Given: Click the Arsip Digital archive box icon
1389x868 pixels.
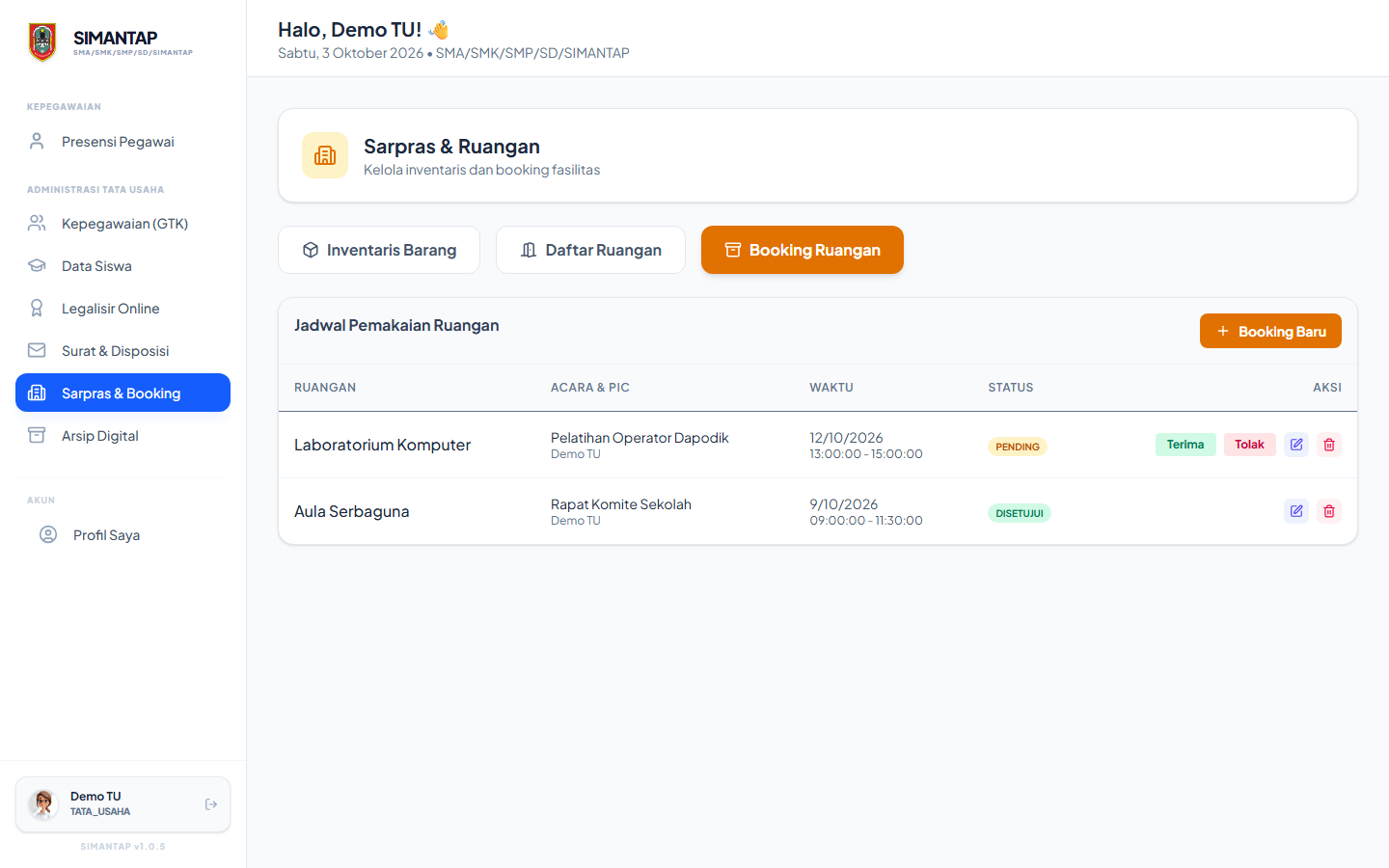Looking at the screenshot, I should (x=37, y=435).
